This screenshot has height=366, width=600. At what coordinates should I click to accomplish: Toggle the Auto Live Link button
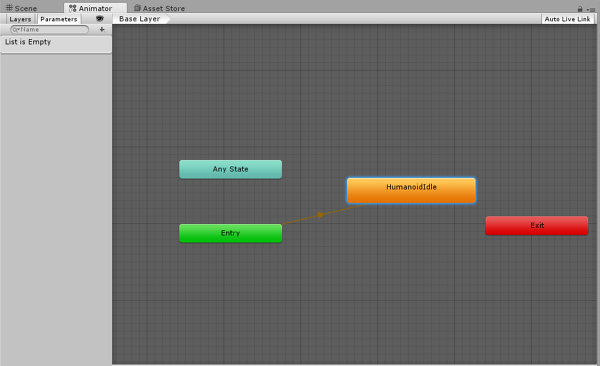(x=567, y=19)
